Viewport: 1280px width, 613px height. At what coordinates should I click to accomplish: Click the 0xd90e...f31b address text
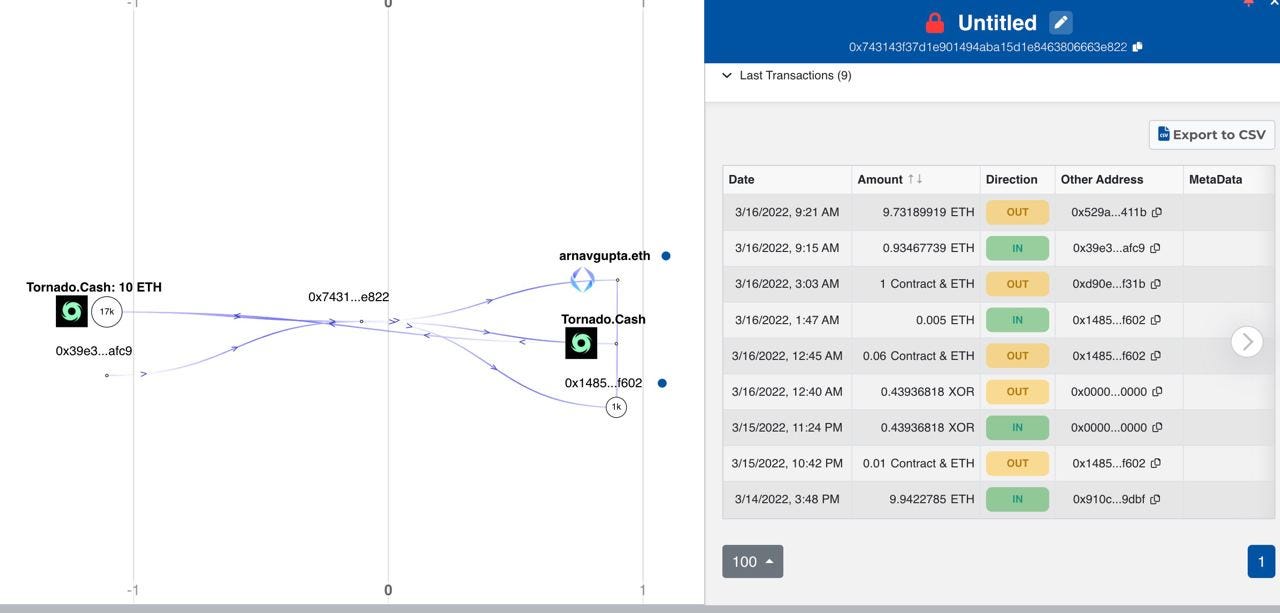1108,284
